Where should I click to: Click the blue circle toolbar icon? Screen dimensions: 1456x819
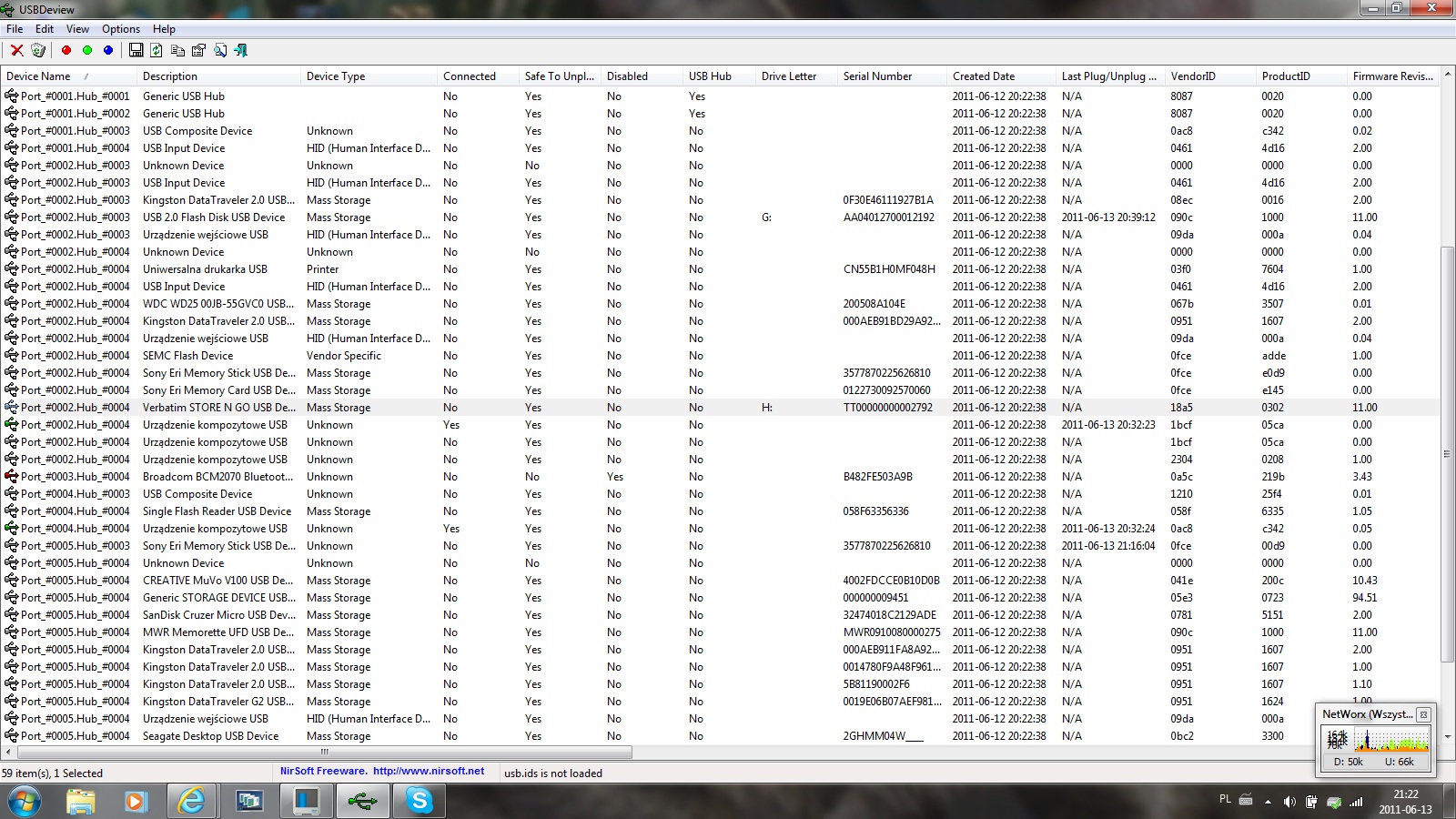click(108, 50)
